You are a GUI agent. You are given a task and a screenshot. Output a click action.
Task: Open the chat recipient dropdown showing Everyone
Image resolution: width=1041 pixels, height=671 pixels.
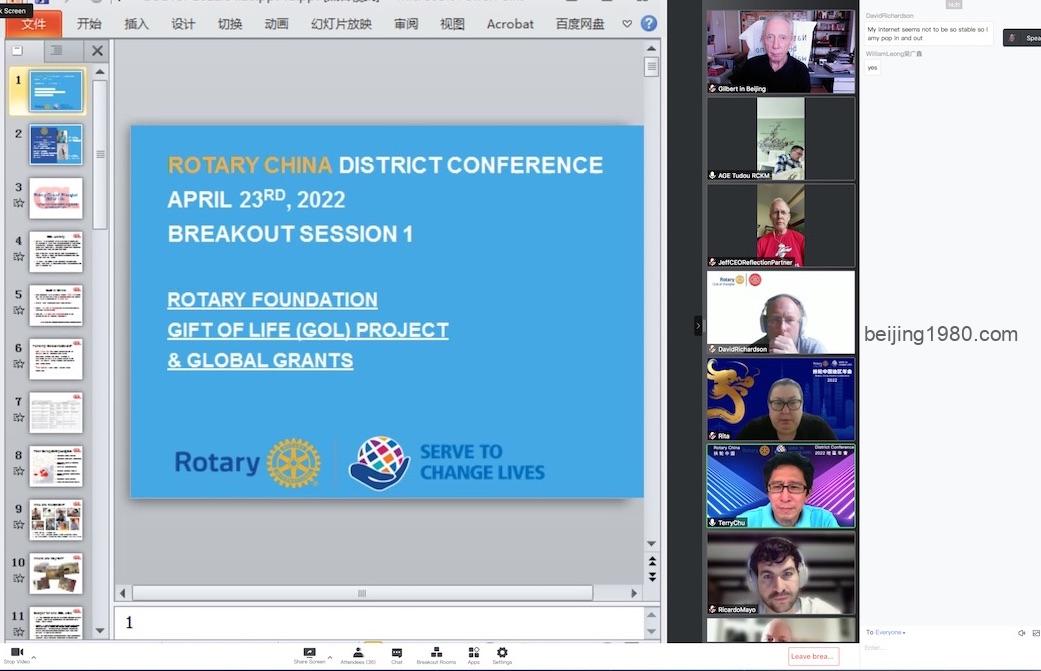click(x=890, y=633)
